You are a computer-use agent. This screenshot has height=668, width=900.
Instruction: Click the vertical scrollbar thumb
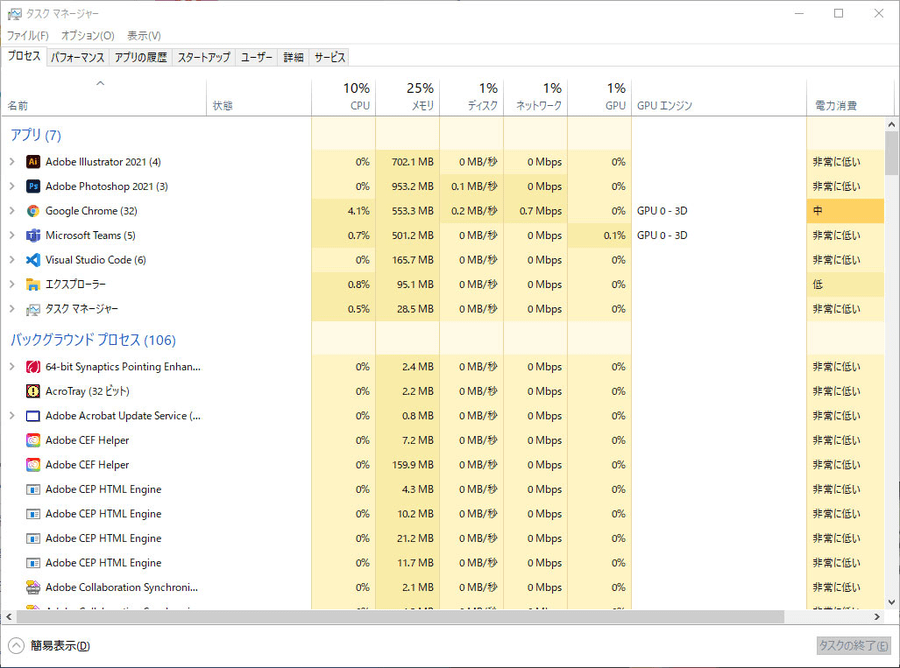(891, 153)
